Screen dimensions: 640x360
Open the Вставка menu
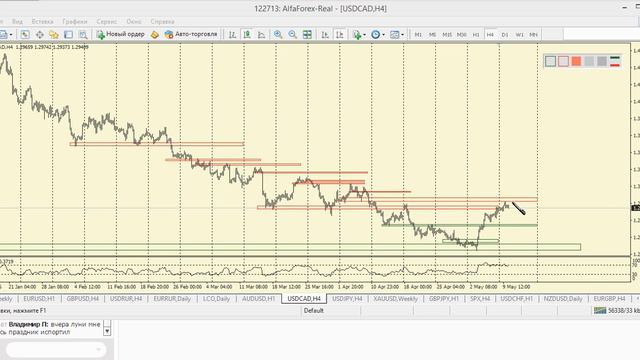(x=42, y=21)
